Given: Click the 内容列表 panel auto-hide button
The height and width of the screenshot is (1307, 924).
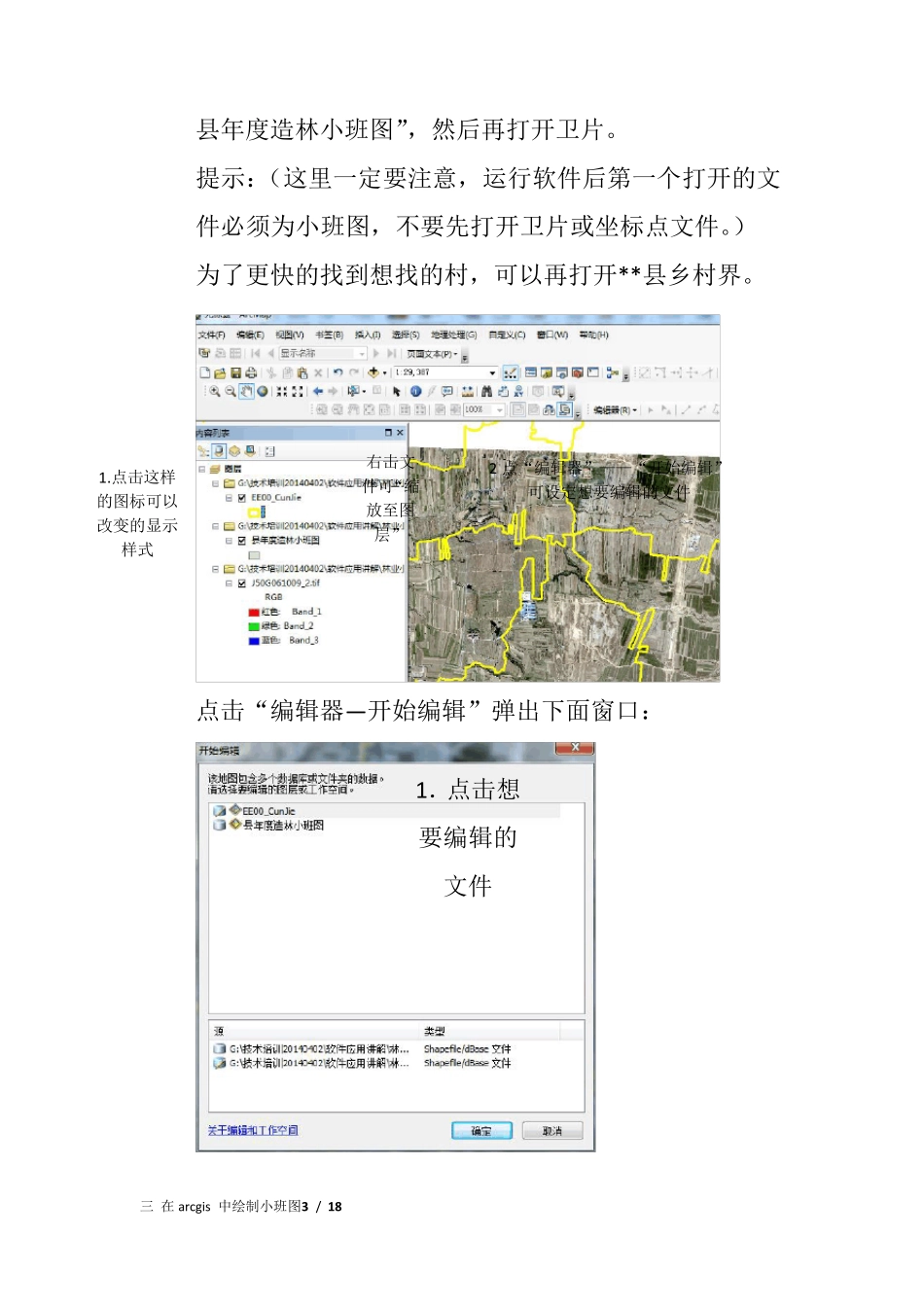Looking at the screenshot, I should pos(388,433).
